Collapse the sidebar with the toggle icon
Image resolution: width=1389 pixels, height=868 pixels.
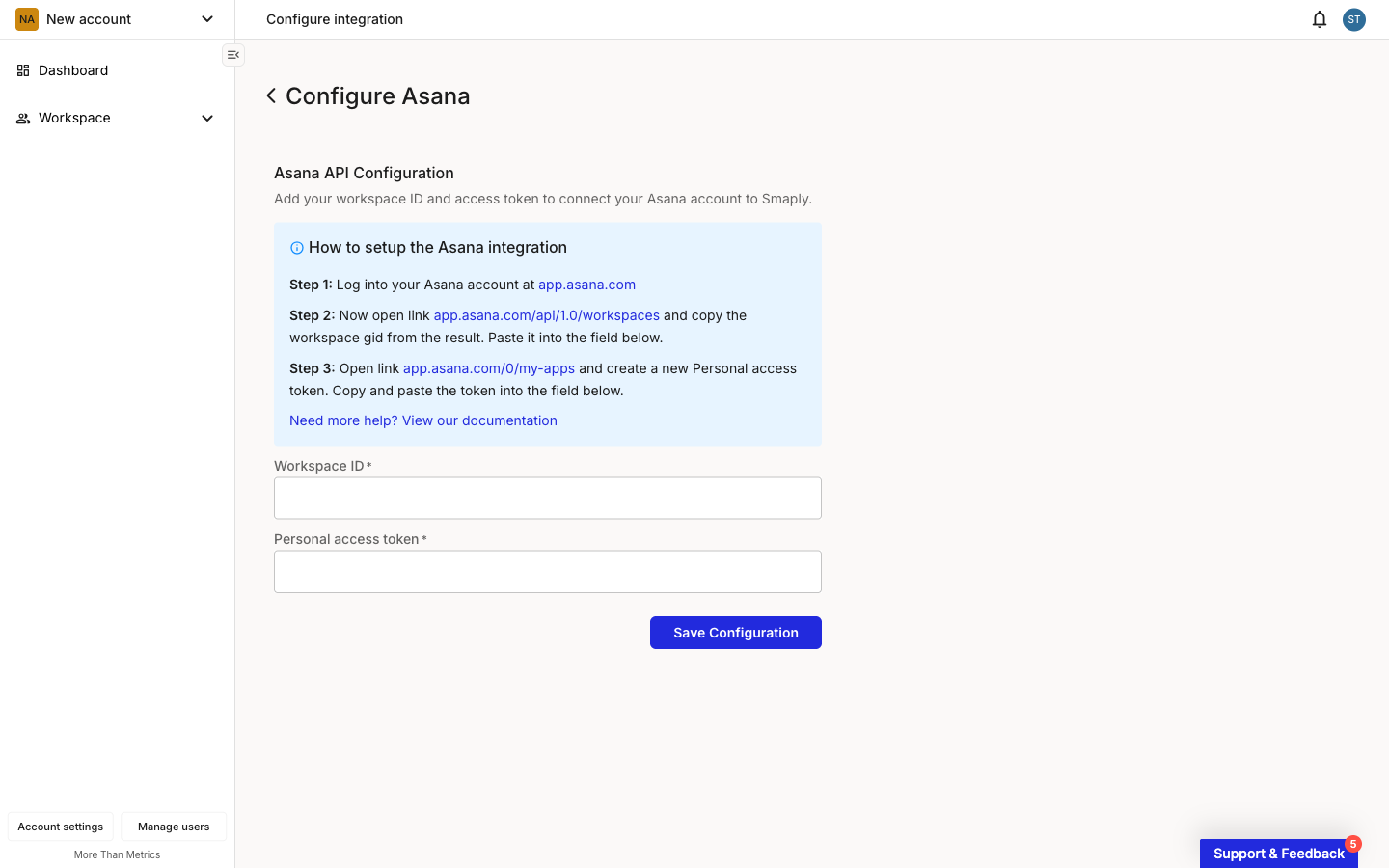coord(233,55)
